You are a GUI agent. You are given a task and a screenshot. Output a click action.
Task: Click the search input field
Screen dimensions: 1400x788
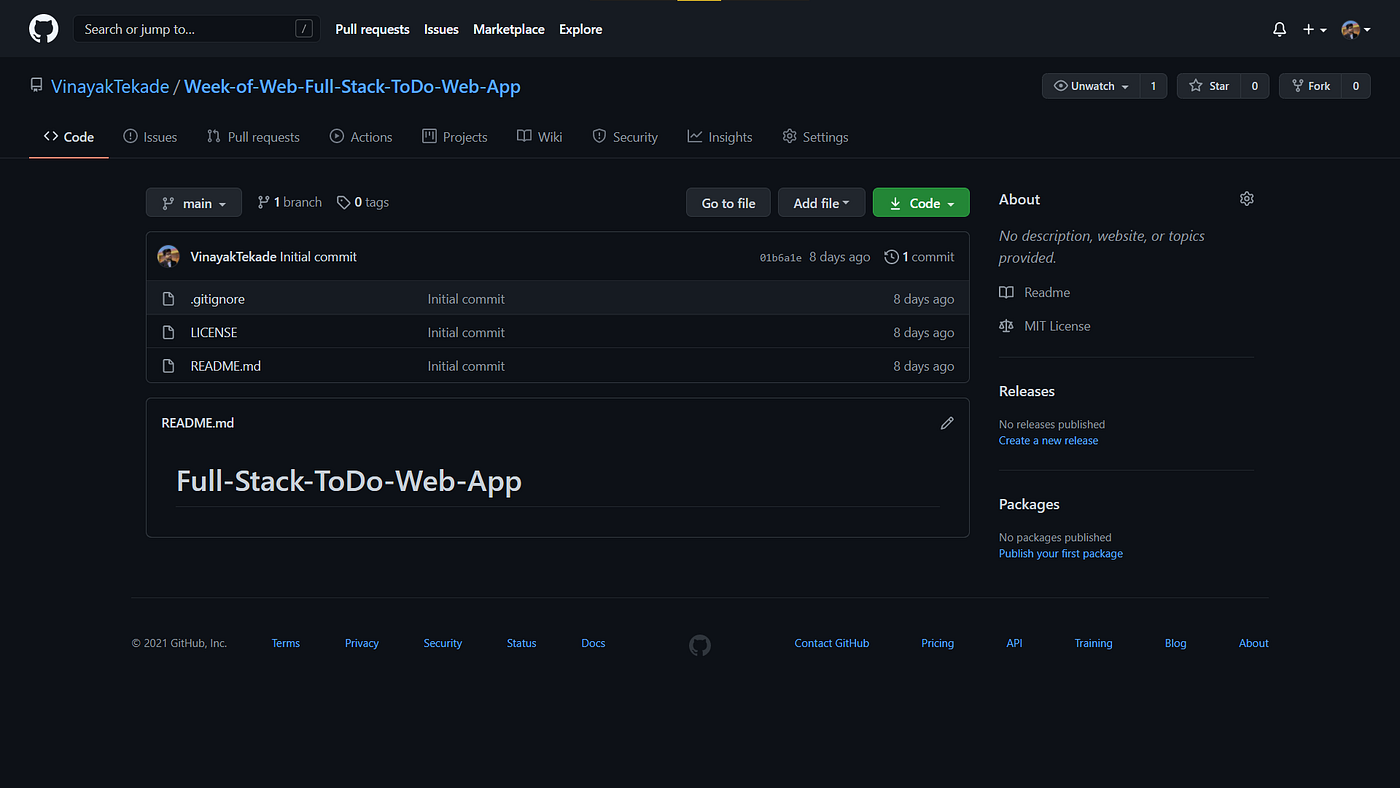(x=196, y=28)
